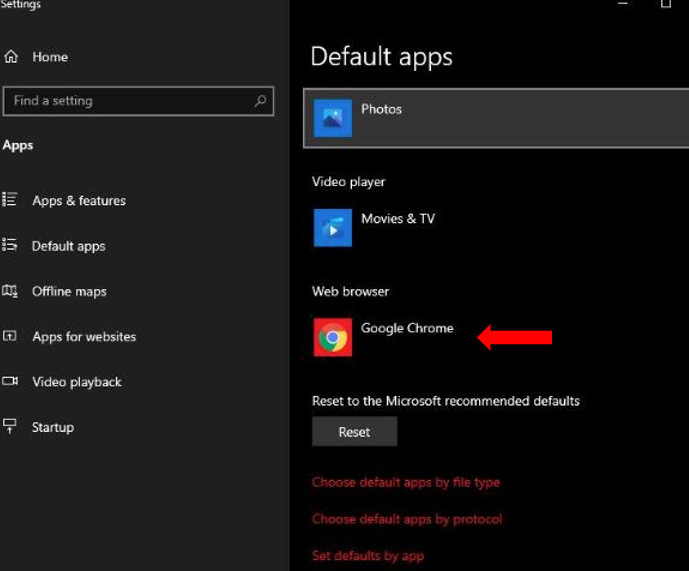Change Movies & TV video player
This screenshot has width=689, height=571.
click(x=374, y=228)
